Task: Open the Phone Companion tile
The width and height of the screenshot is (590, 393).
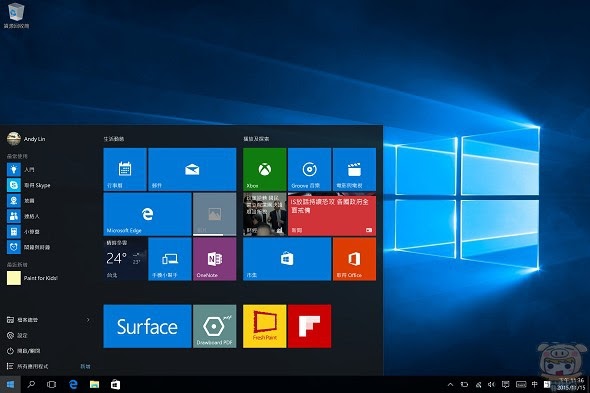Action: coord(170,259)
